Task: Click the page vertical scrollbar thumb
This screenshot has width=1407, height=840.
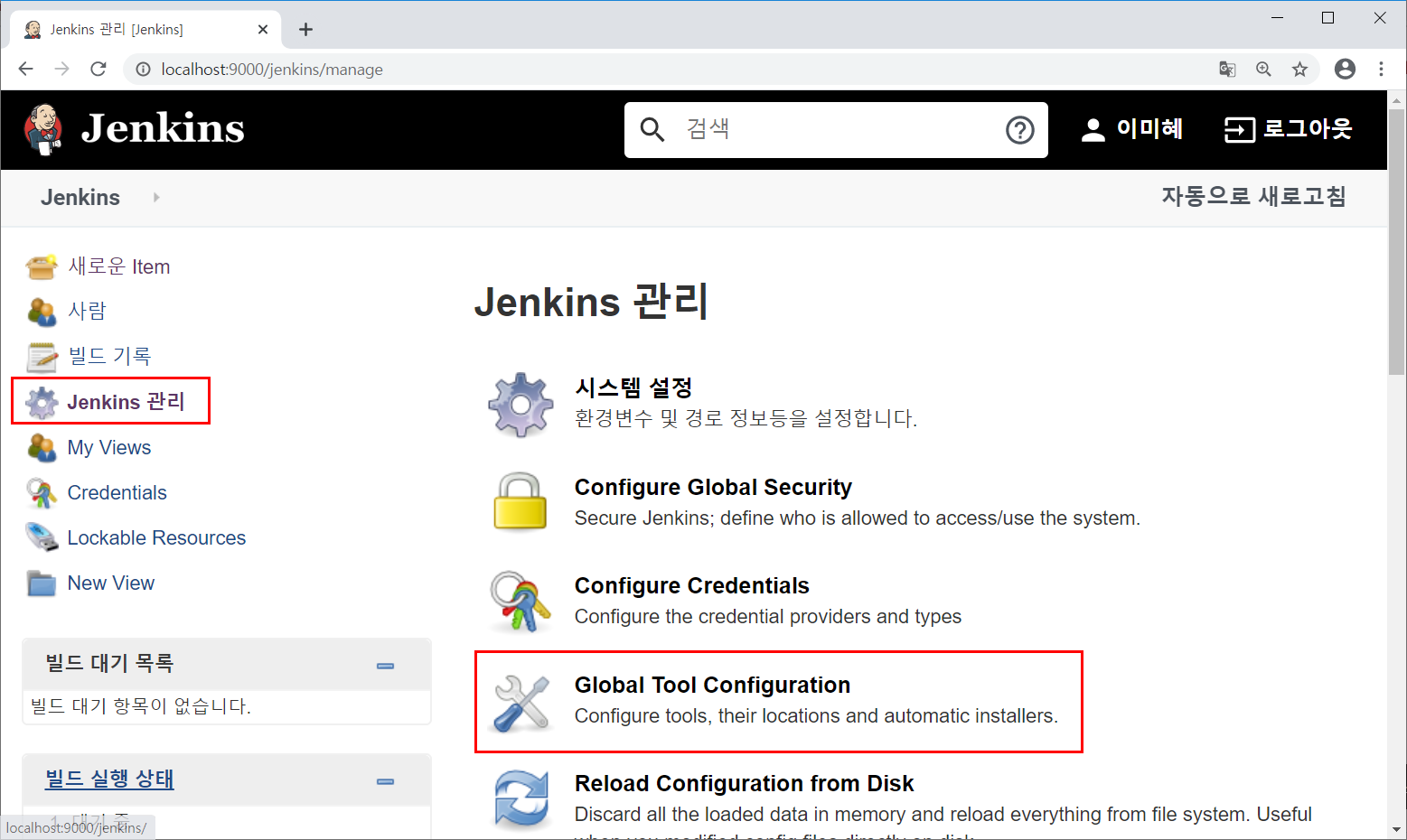Action: [x=1397, y=242]
